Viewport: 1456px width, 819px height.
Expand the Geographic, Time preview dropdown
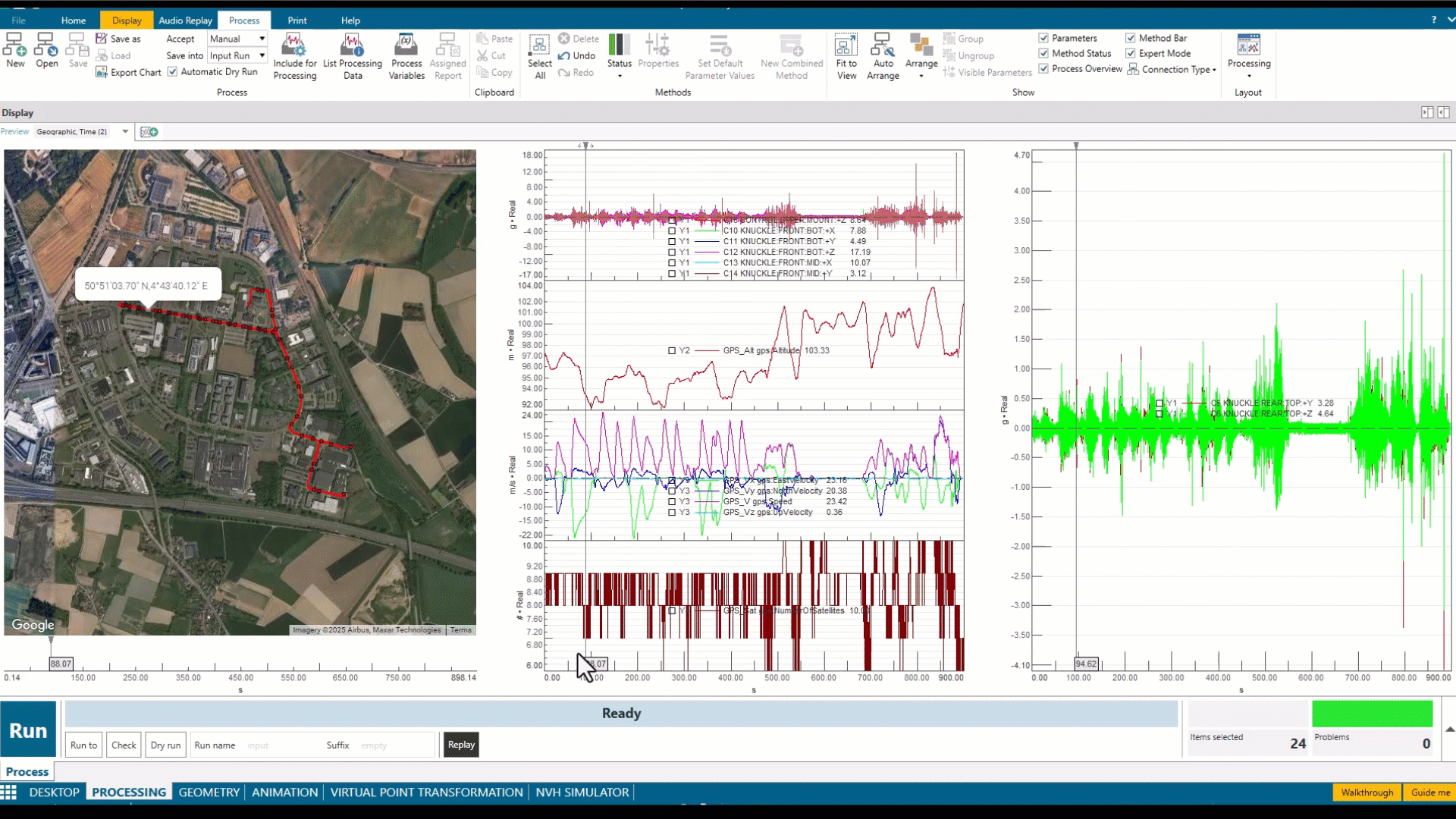coord(125,132)
